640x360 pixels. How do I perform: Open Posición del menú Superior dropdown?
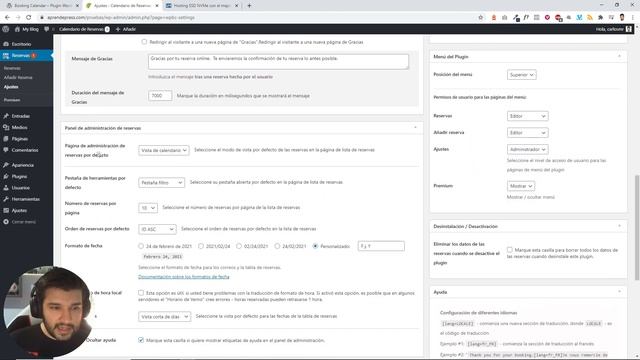(522, 75)
